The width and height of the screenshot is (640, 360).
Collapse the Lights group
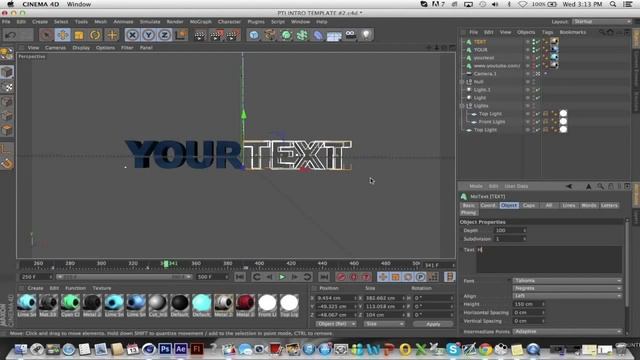point(462,106)
